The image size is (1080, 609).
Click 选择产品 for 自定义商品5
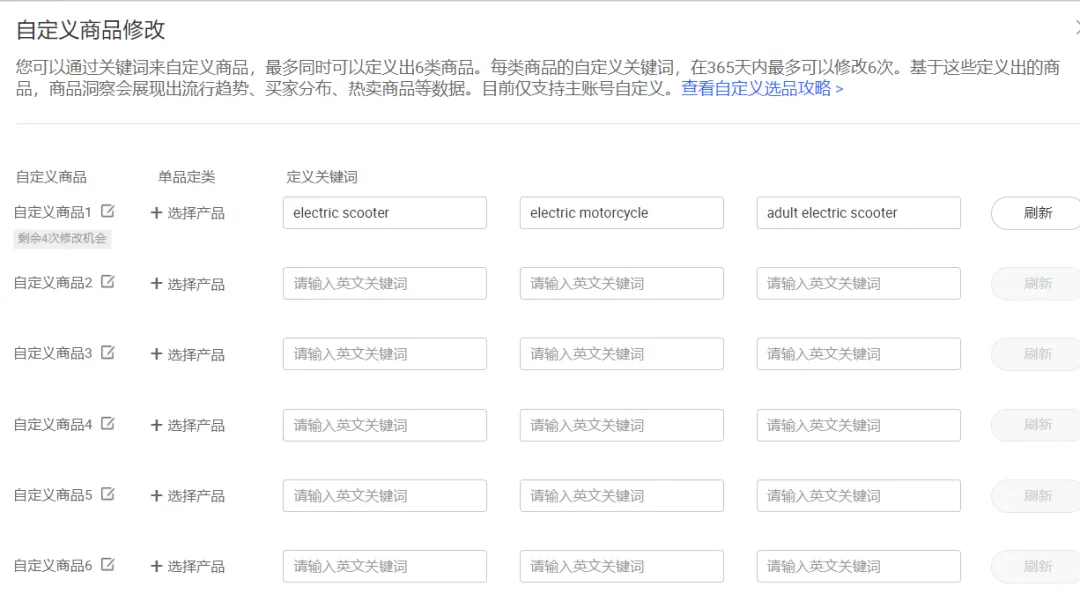click(187, 496)
